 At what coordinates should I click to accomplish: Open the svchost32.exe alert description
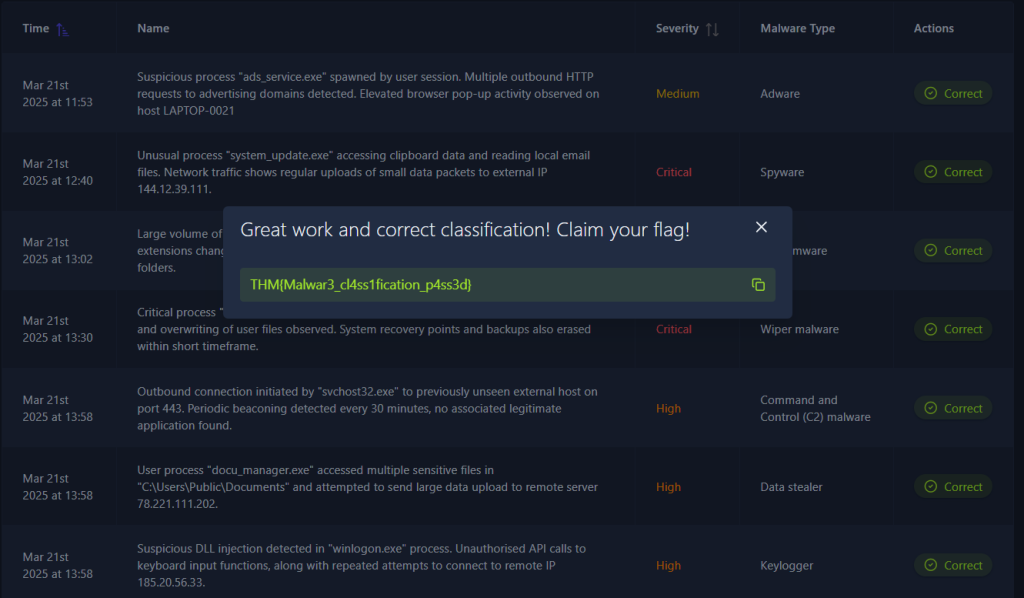pyautogui.click(x=368, y=408)
